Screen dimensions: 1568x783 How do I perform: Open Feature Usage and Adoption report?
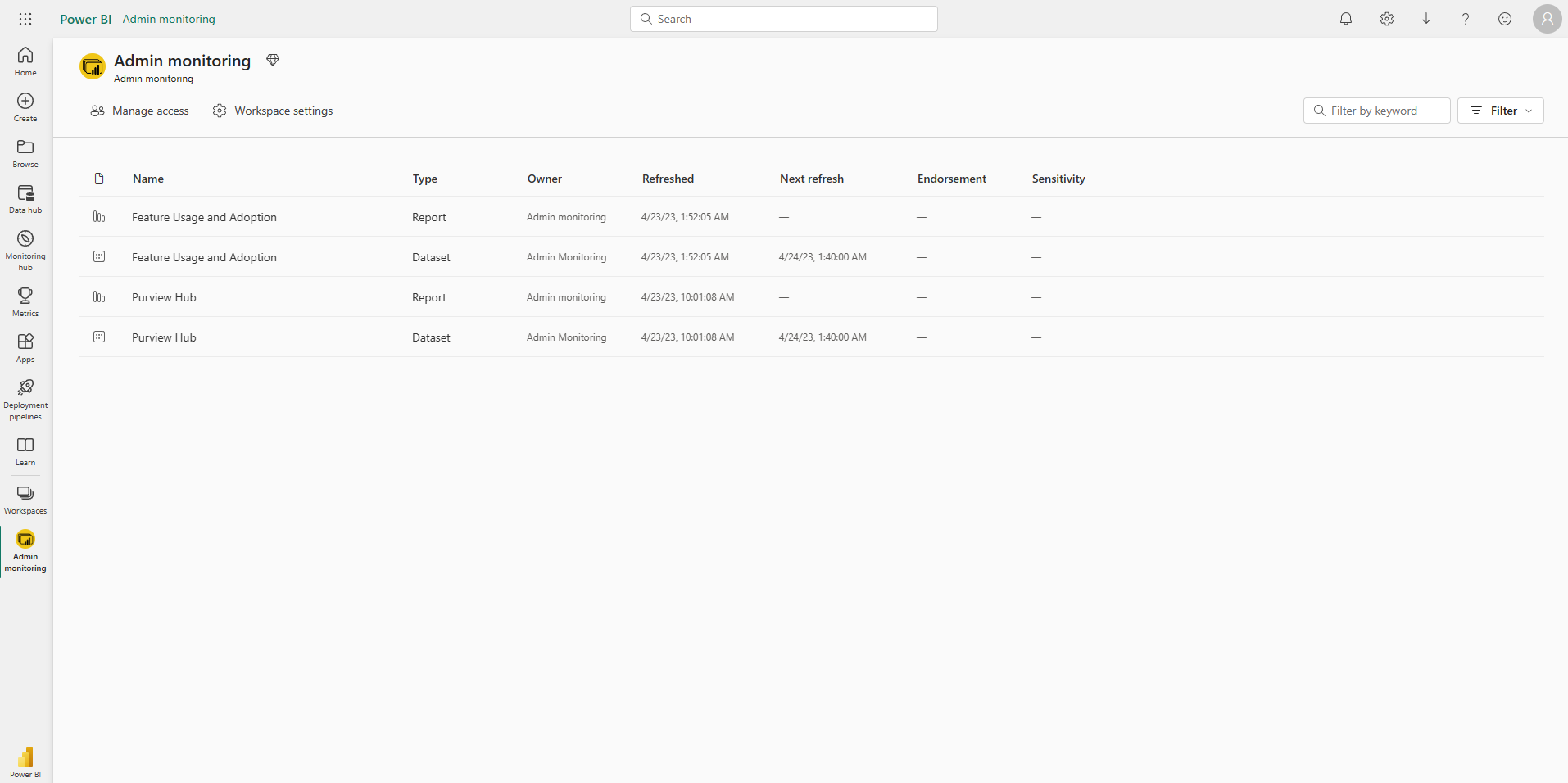click(204, 217)
